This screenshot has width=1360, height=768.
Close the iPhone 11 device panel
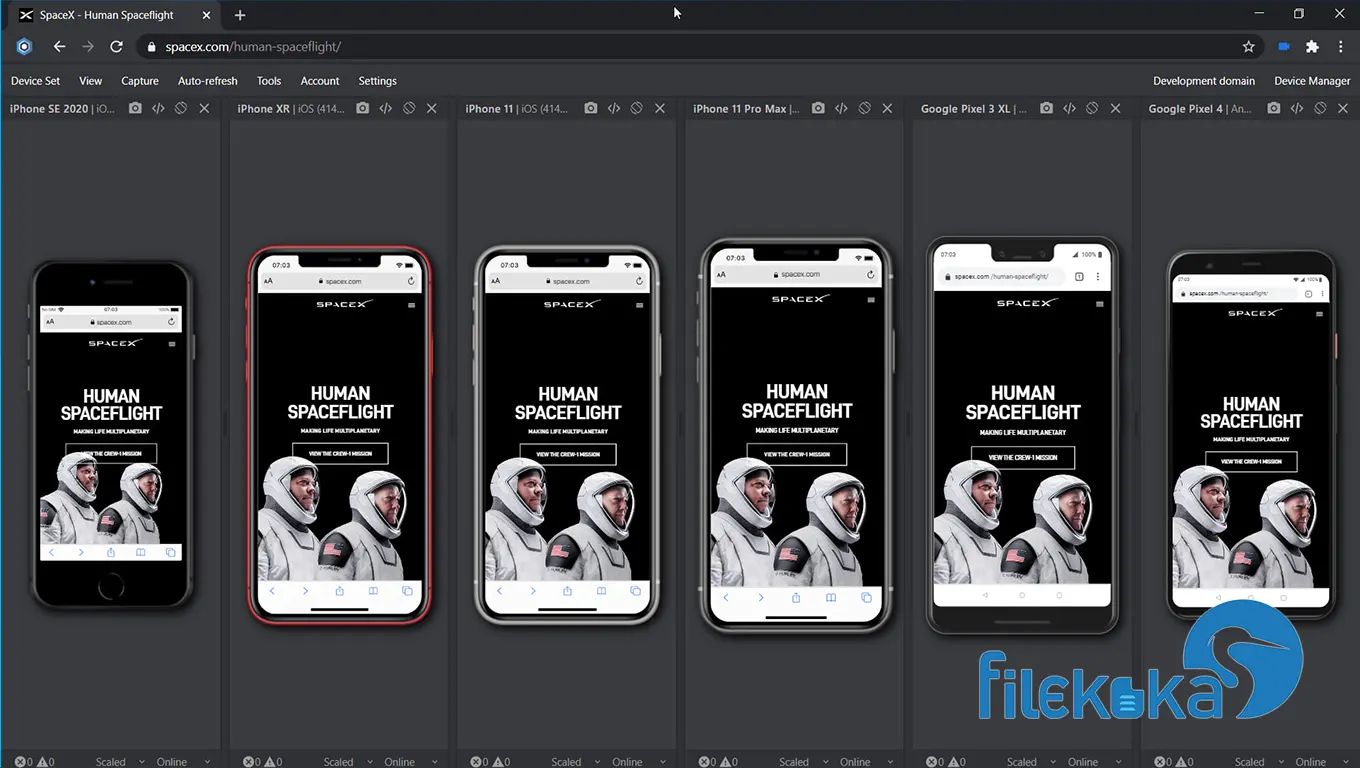click(x=660, y=108)
